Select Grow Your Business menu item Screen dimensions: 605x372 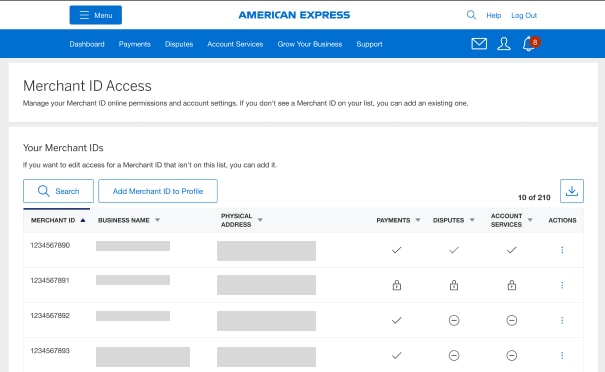click(310, 44)
